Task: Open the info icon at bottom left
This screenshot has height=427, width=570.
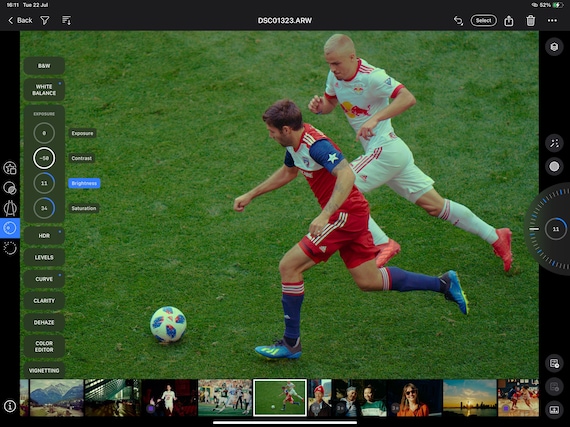Action: 10,406
